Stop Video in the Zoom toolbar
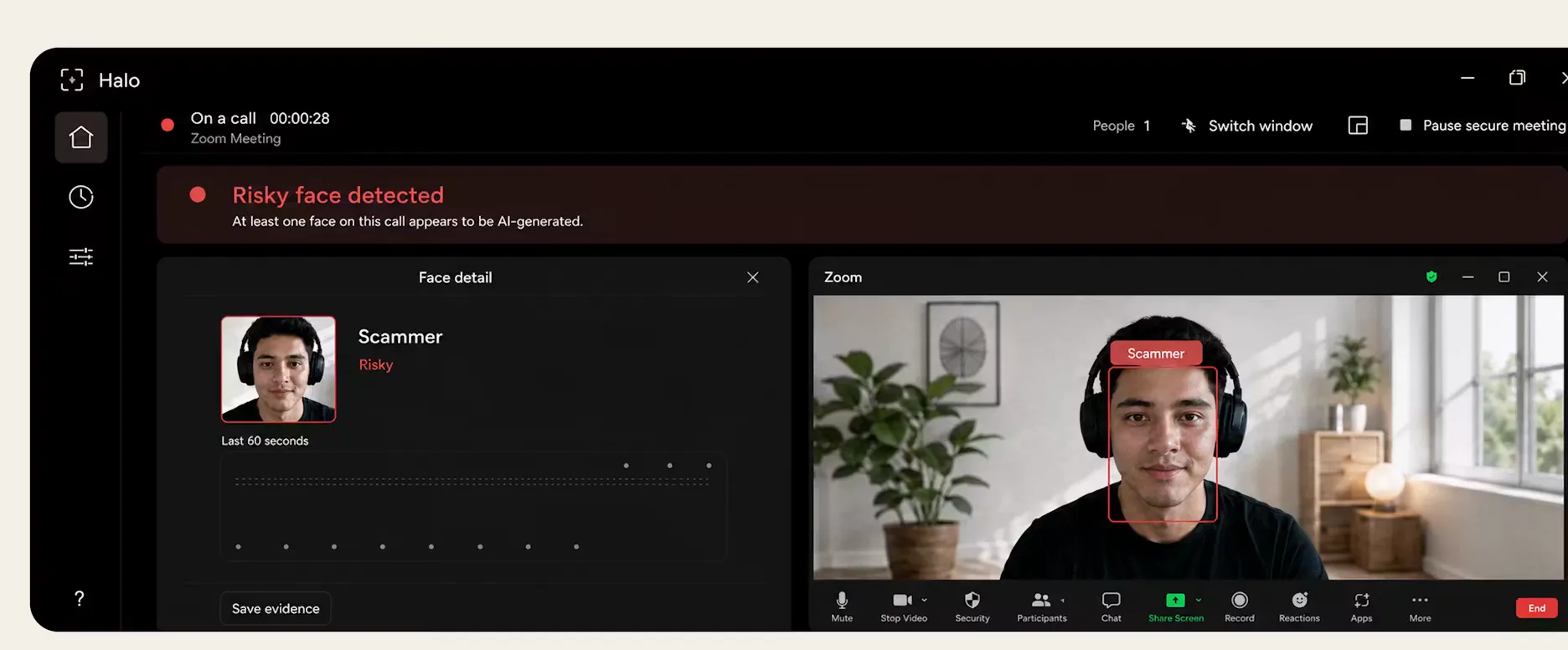 point(902,607)
